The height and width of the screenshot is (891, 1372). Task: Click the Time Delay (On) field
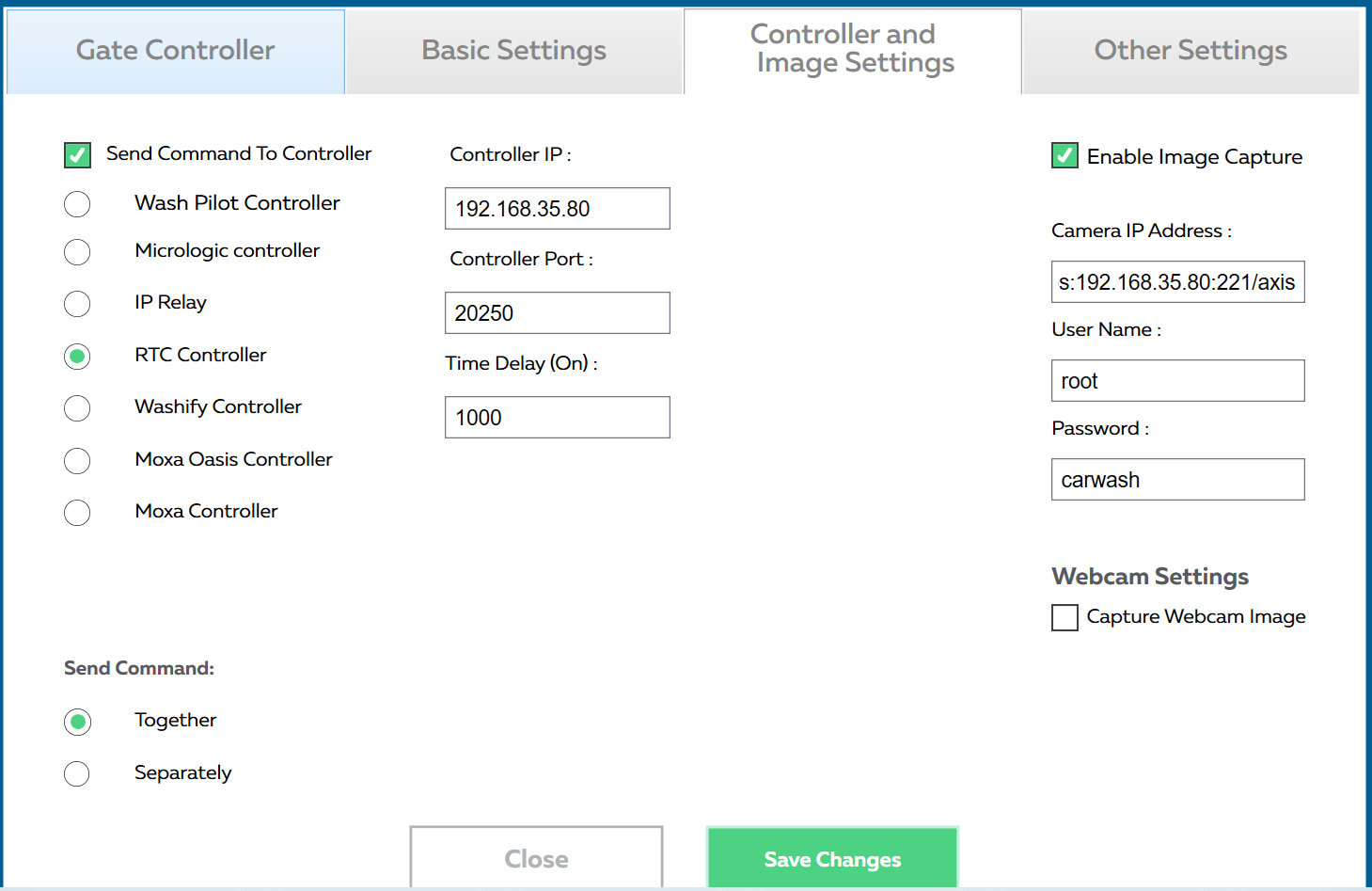(557, 417)
